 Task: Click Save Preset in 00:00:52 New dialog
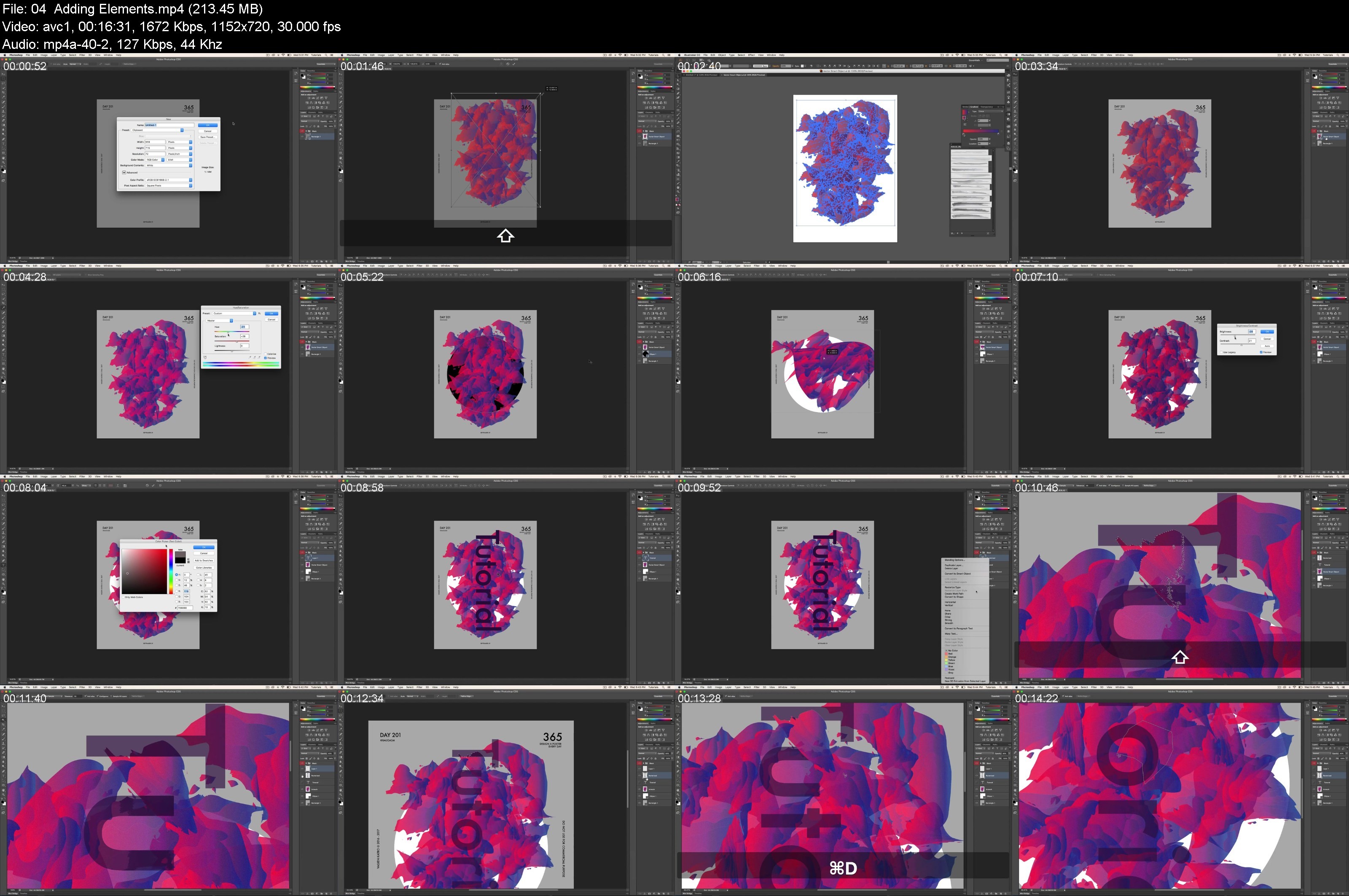click(208, 137)
